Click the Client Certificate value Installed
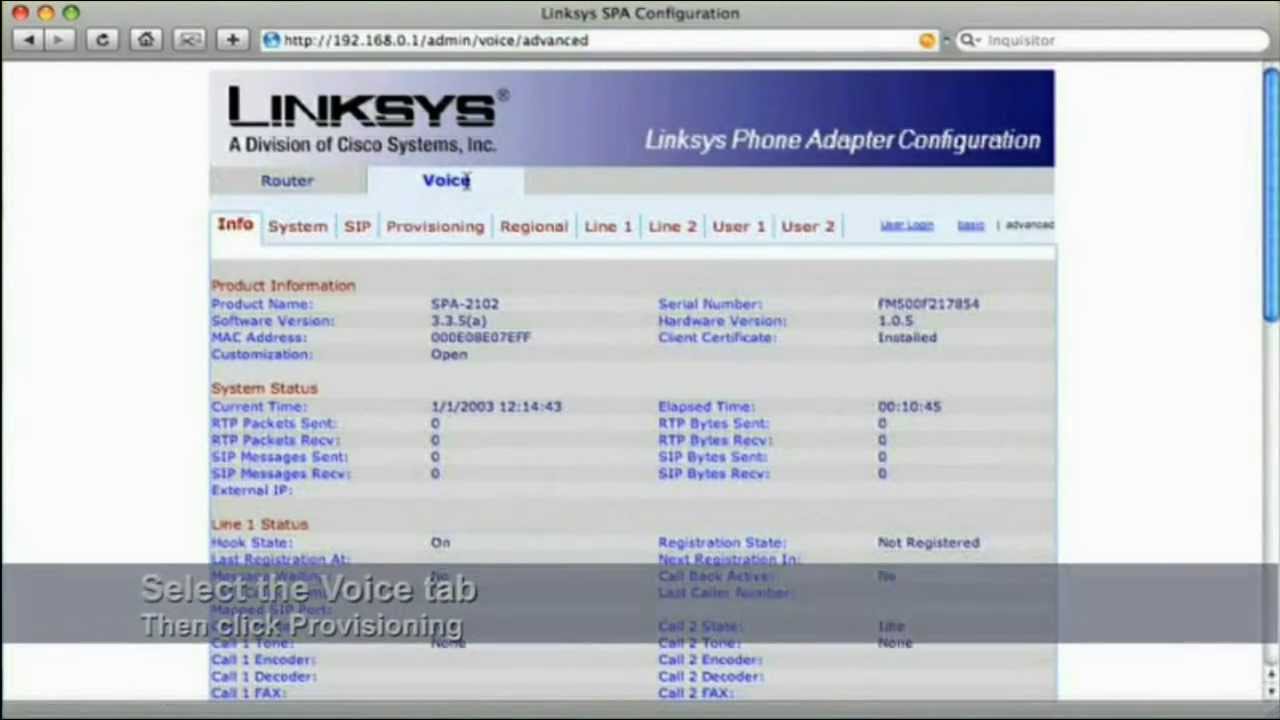This screenshot has width=1280, height=720. pos(907,338)
